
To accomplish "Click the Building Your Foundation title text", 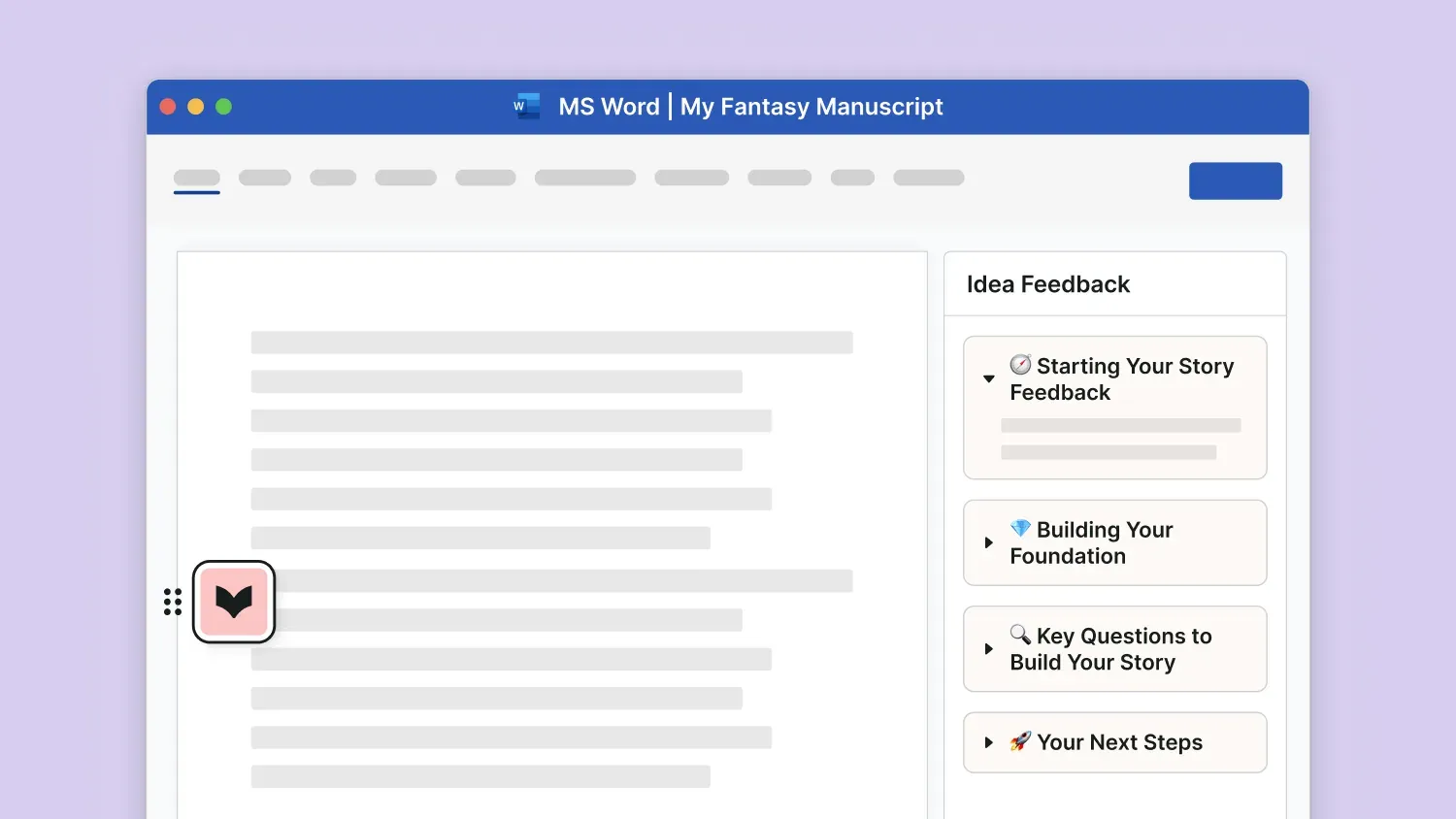I will 1092,542.
